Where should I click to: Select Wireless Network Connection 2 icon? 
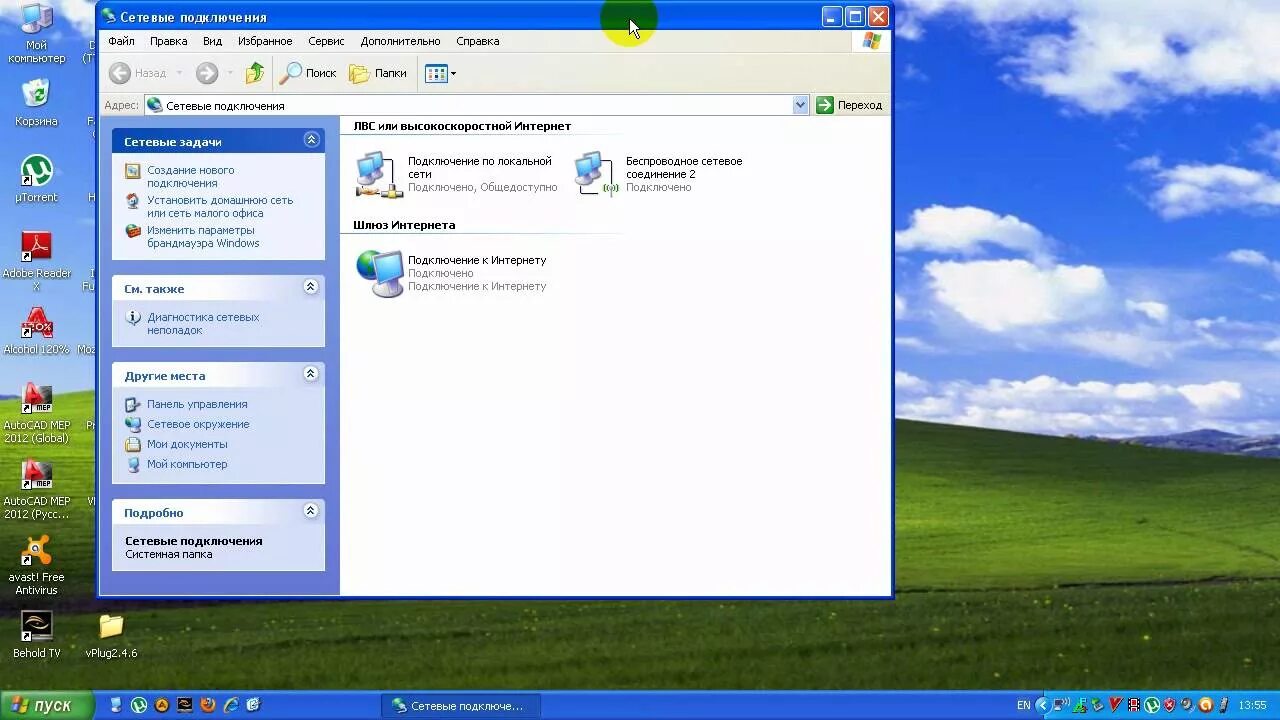(x=597, y=174)
